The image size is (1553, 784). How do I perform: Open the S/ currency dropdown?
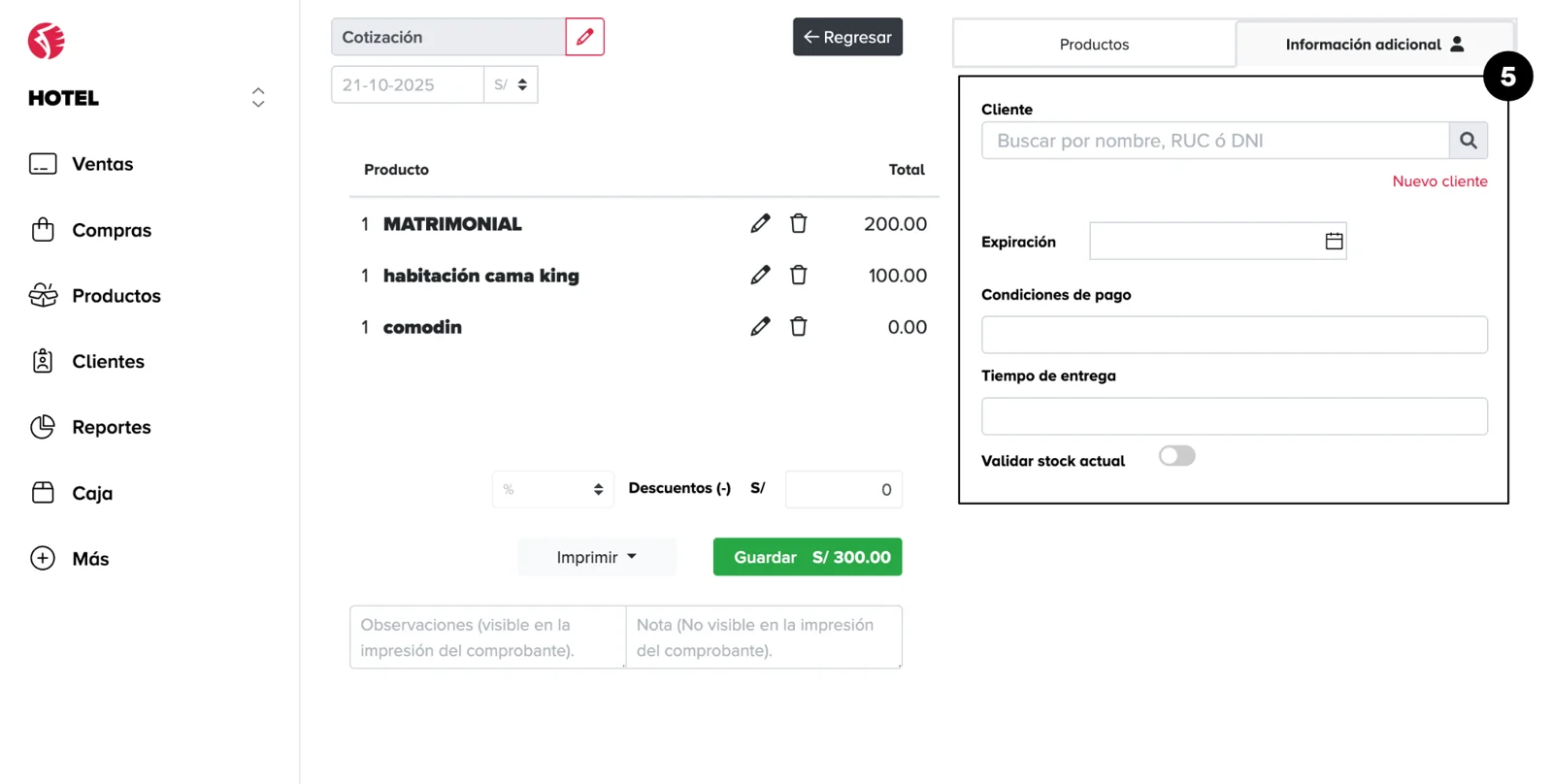pyautogui.click(x=511, y=85)
